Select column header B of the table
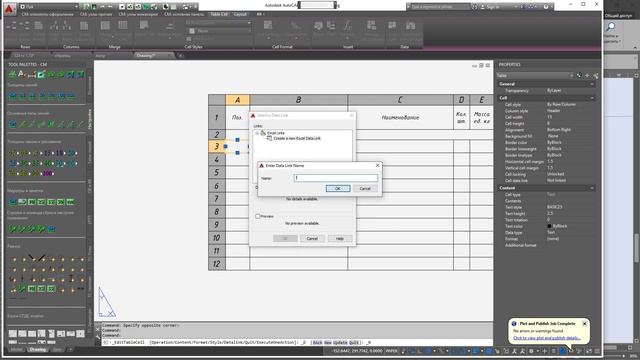 point(298,100)
